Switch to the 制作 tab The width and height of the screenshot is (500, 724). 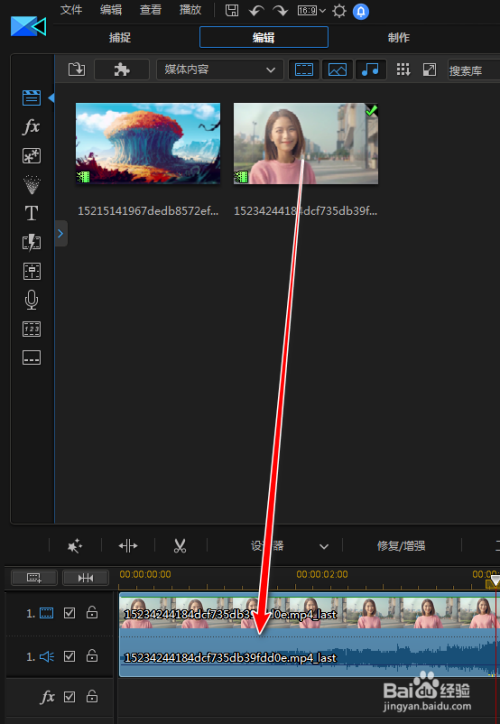point(398,37)
